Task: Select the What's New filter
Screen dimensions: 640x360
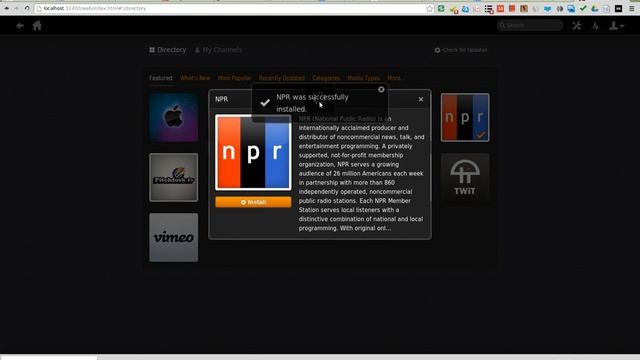Action: [195, 78]
